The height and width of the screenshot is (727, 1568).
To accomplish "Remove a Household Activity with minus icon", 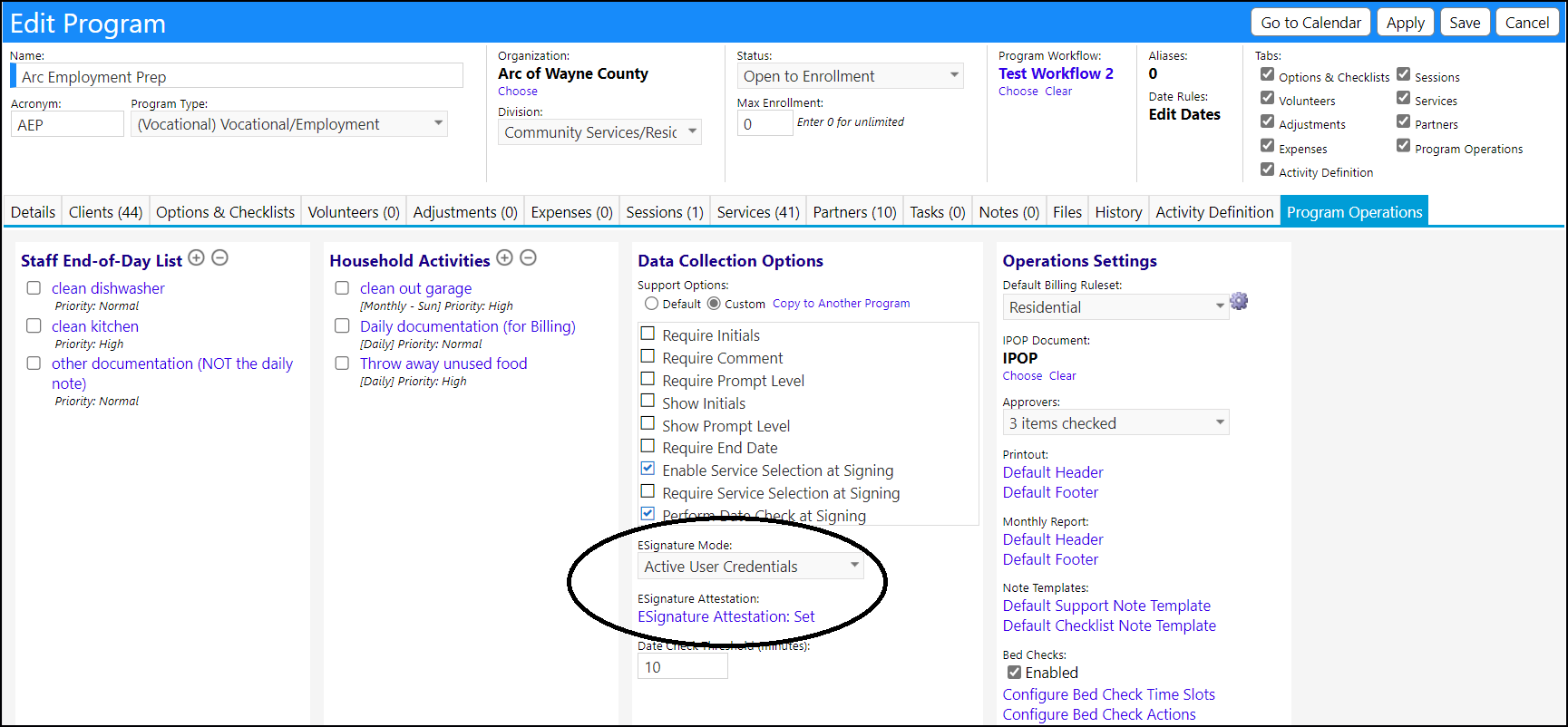I will point(528,258).
